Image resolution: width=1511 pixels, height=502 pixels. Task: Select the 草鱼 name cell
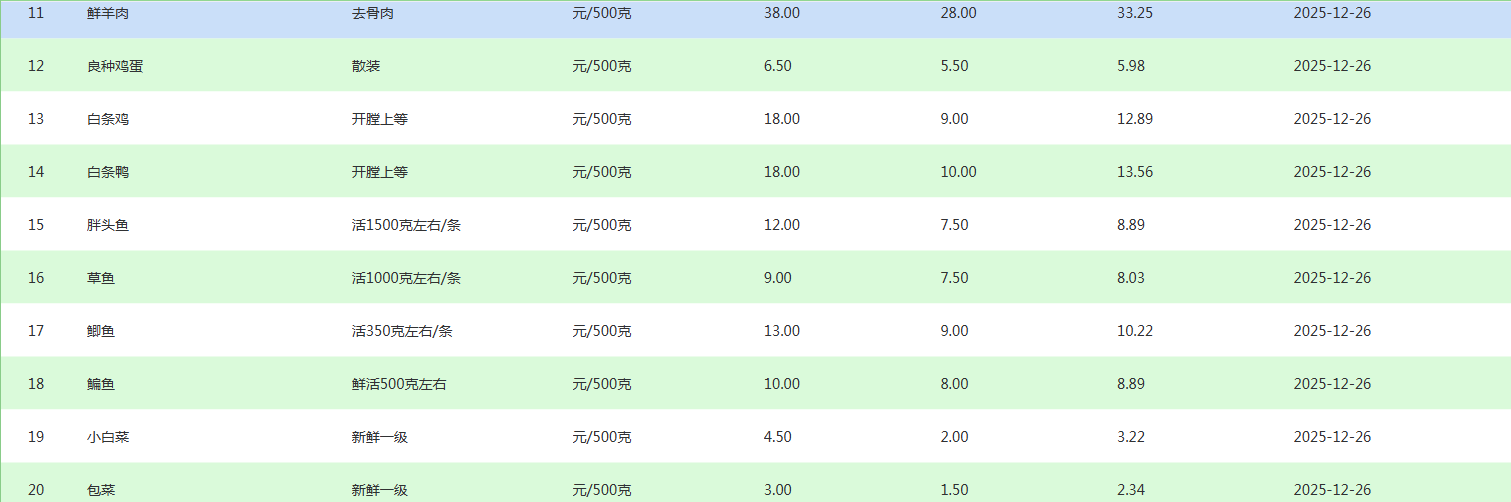(x=101, y=278)
